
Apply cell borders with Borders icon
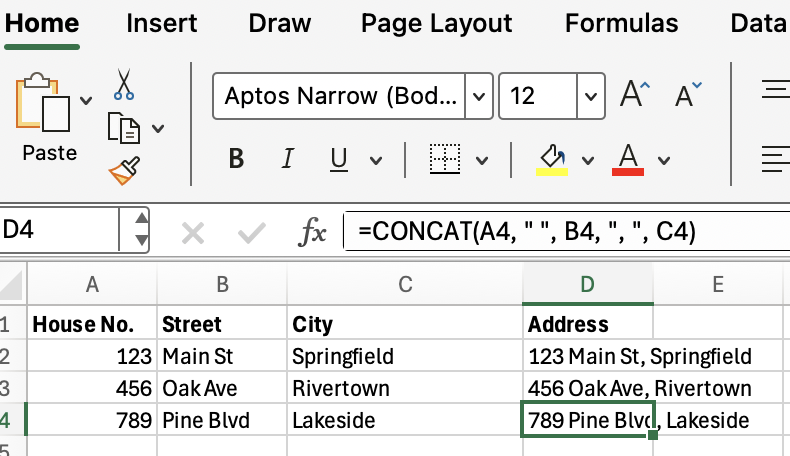click(445, 159)
